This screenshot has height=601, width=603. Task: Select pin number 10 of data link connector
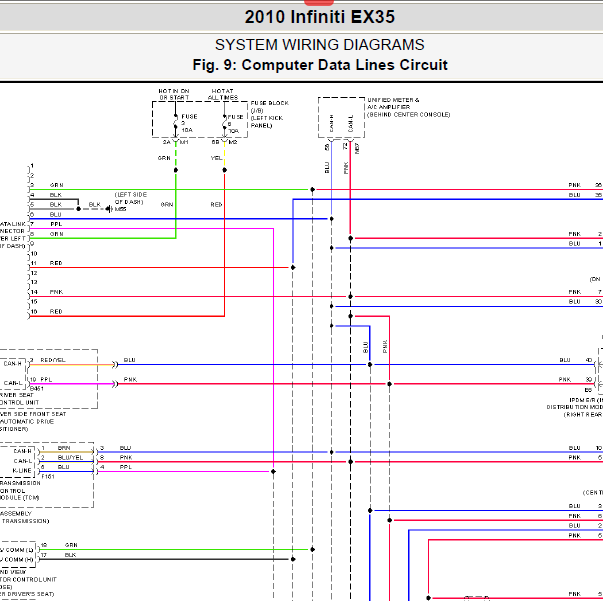pyautogui.click(x=34, y=253)
